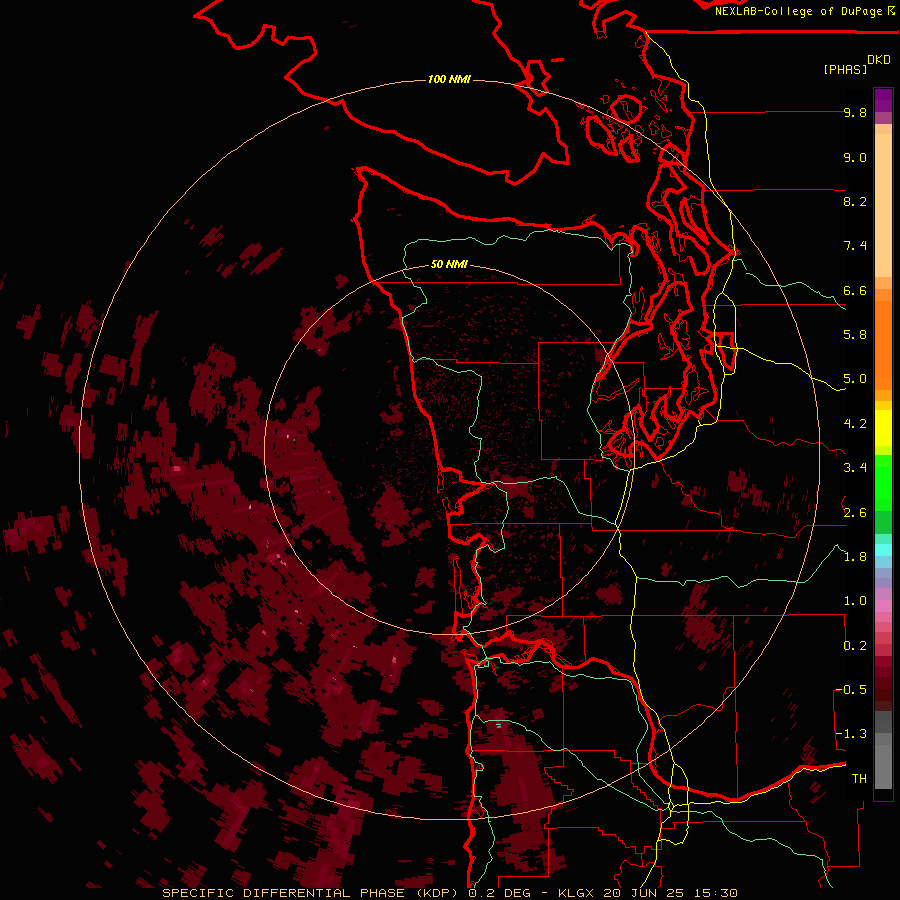This screenshot has width=900, height=900.
Task: Click the KLGX radar site identifier
Action: [x=576, y=893]
